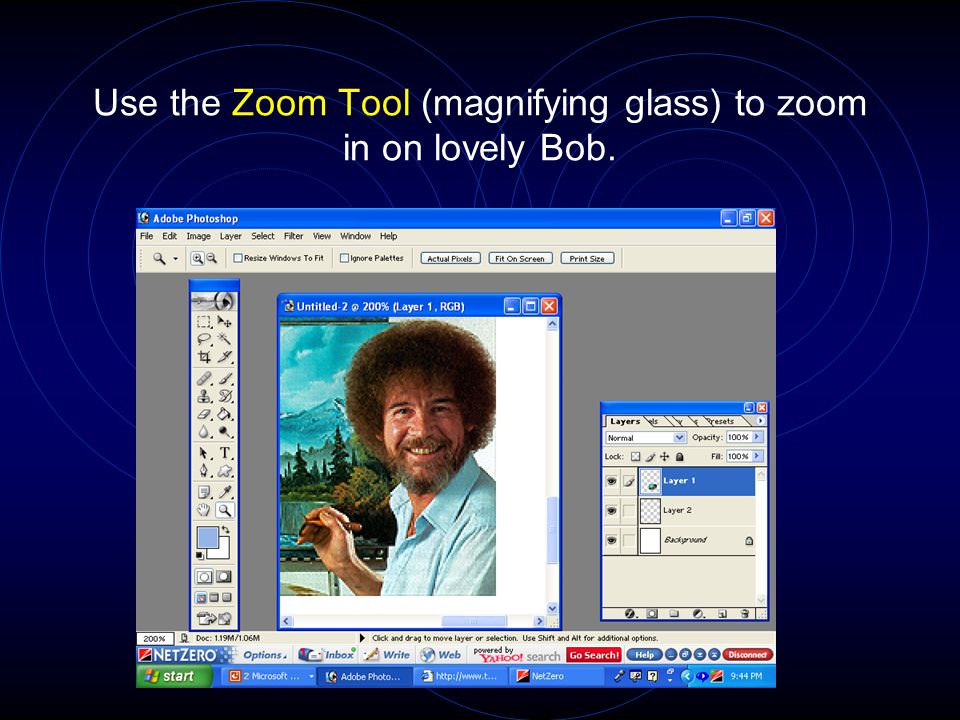Toggle Lock transparent pixels
Screen dimensions: 960x720
[x=636, y=457]
